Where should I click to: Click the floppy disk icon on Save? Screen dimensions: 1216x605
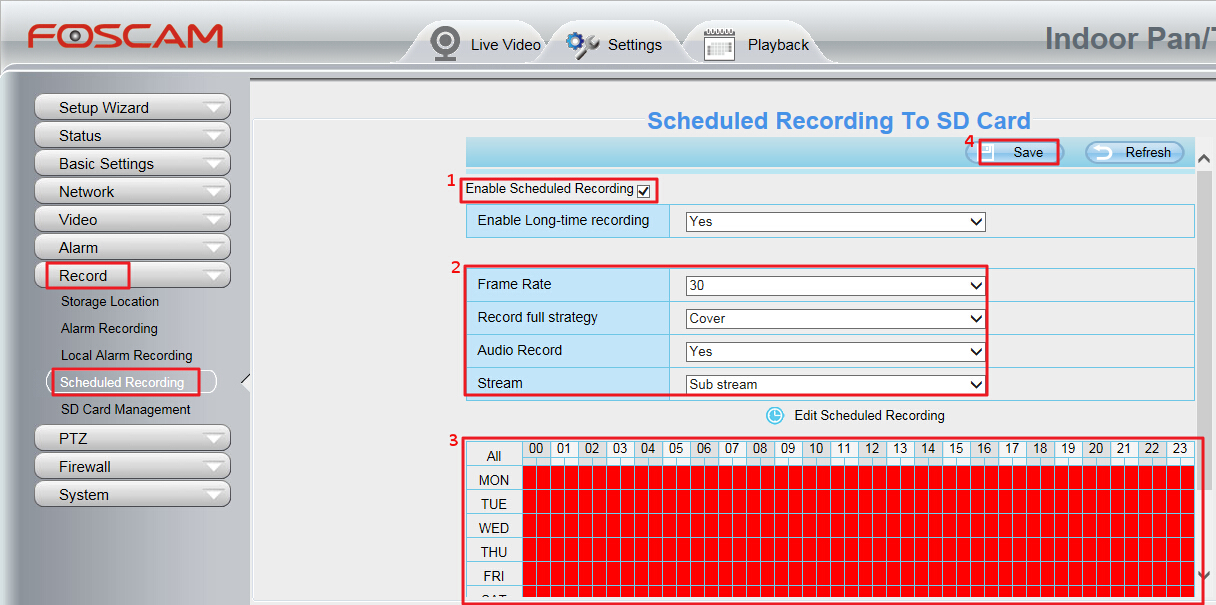tap(988, 152)
